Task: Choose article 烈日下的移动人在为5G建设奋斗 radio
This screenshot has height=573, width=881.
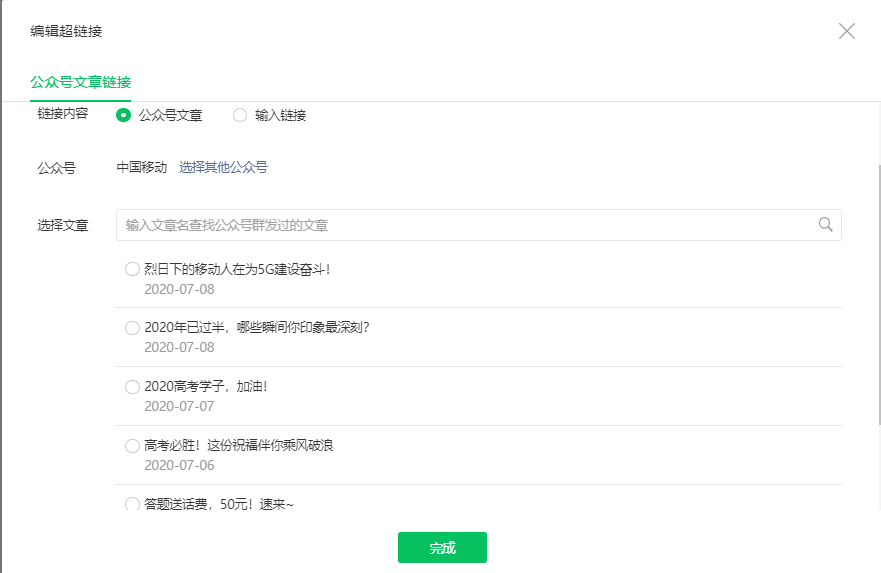Action: pyautogui.click(x=132, y=269)
